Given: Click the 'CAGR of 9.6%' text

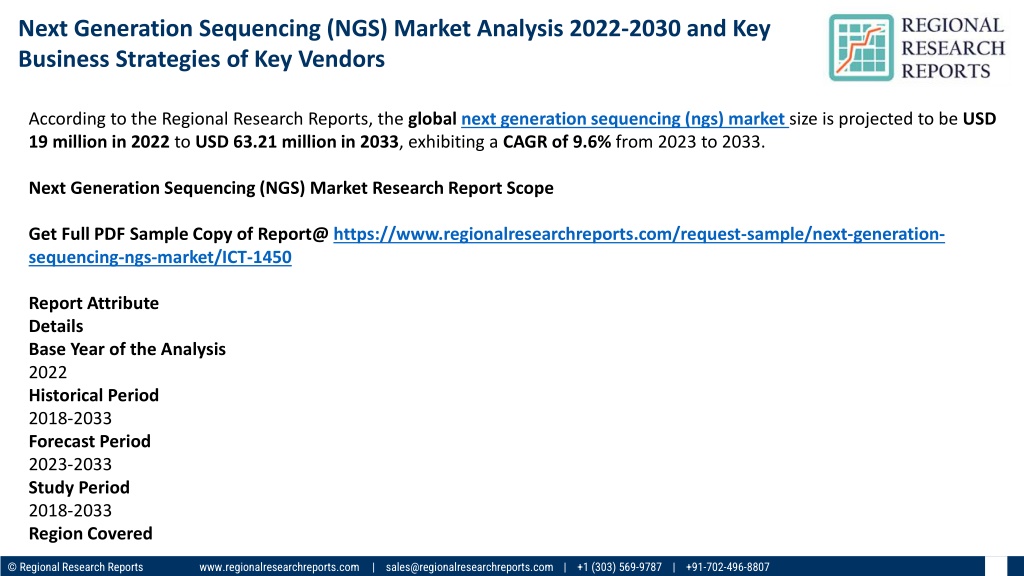Looking at the screenshot, I should [556, 142].
